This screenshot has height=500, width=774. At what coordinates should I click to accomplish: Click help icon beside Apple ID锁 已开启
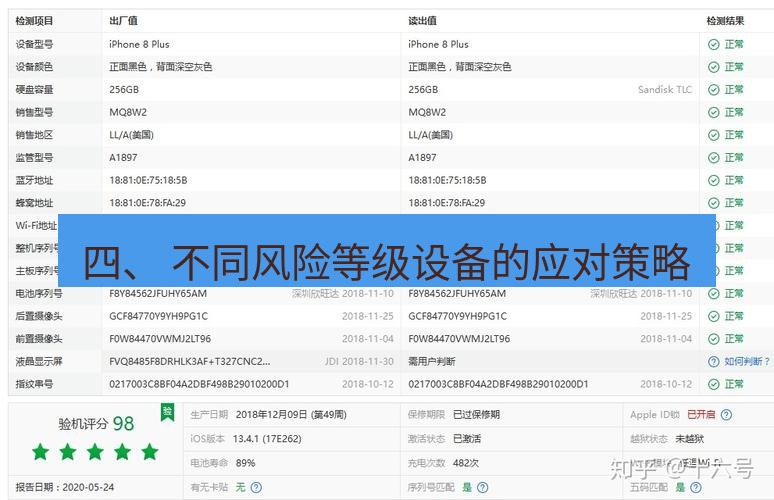click(x=726, y=415)
